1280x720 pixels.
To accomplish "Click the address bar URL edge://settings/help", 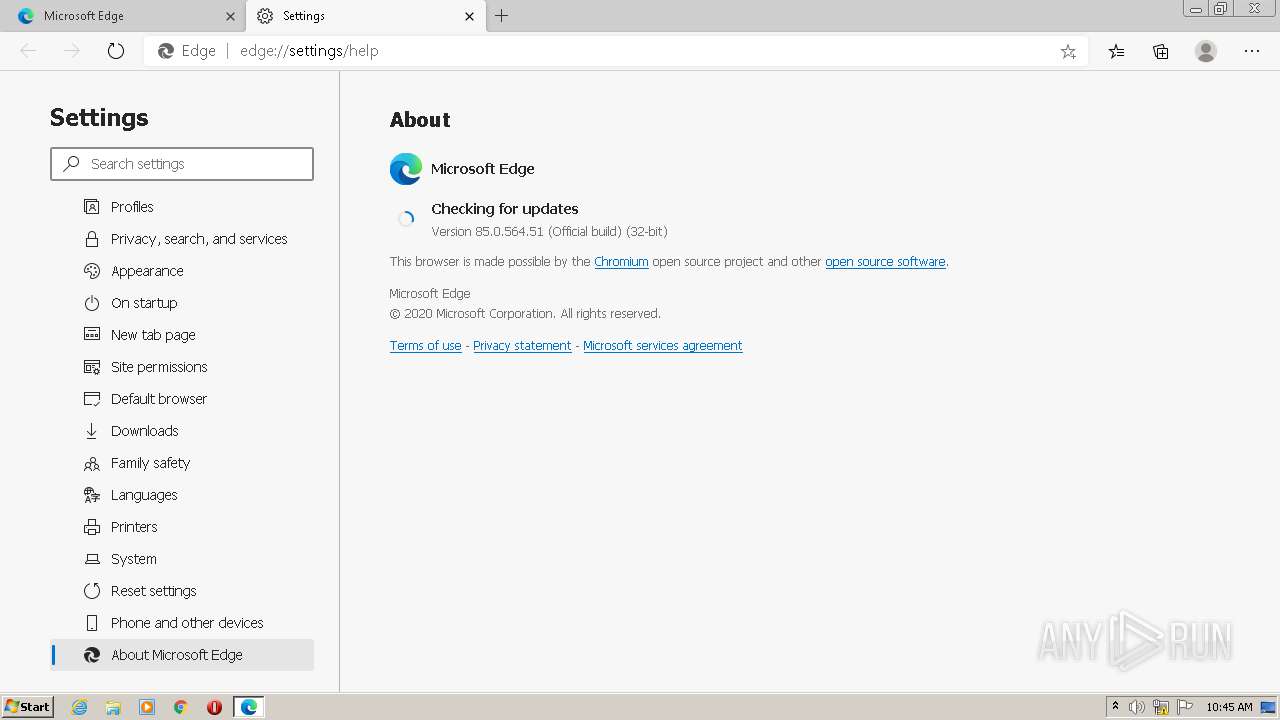I will (309, 51).
